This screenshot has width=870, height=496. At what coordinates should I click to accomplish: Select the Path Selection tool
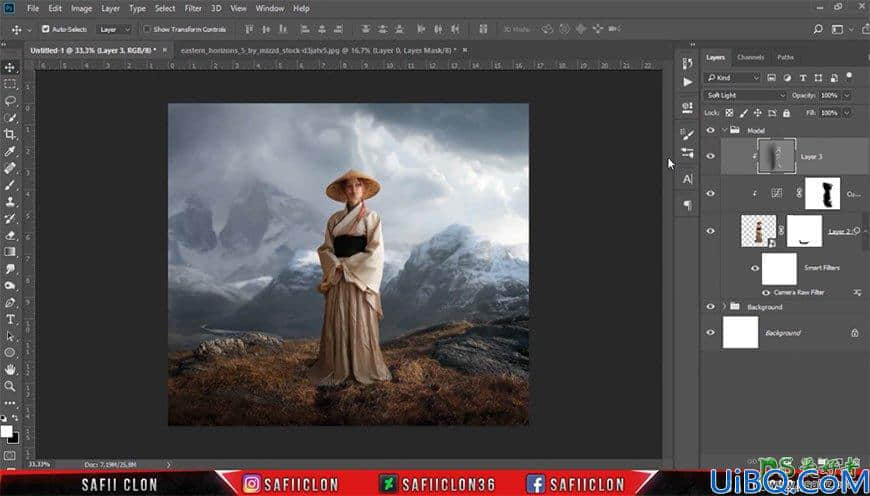point(10,336)
